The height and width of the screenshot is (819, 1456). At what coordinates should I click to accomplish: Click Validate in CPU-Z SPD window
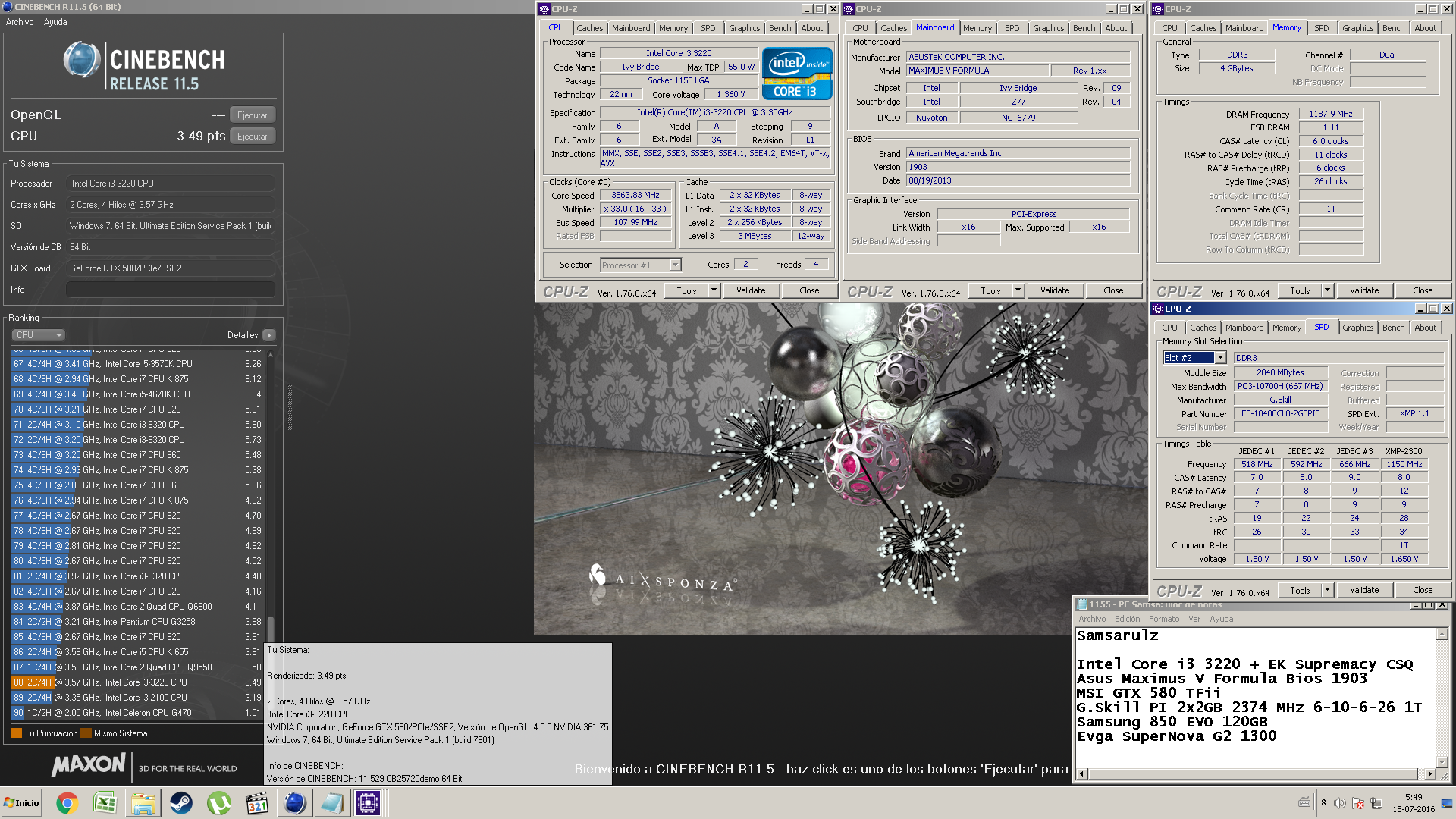[1364, 590]
